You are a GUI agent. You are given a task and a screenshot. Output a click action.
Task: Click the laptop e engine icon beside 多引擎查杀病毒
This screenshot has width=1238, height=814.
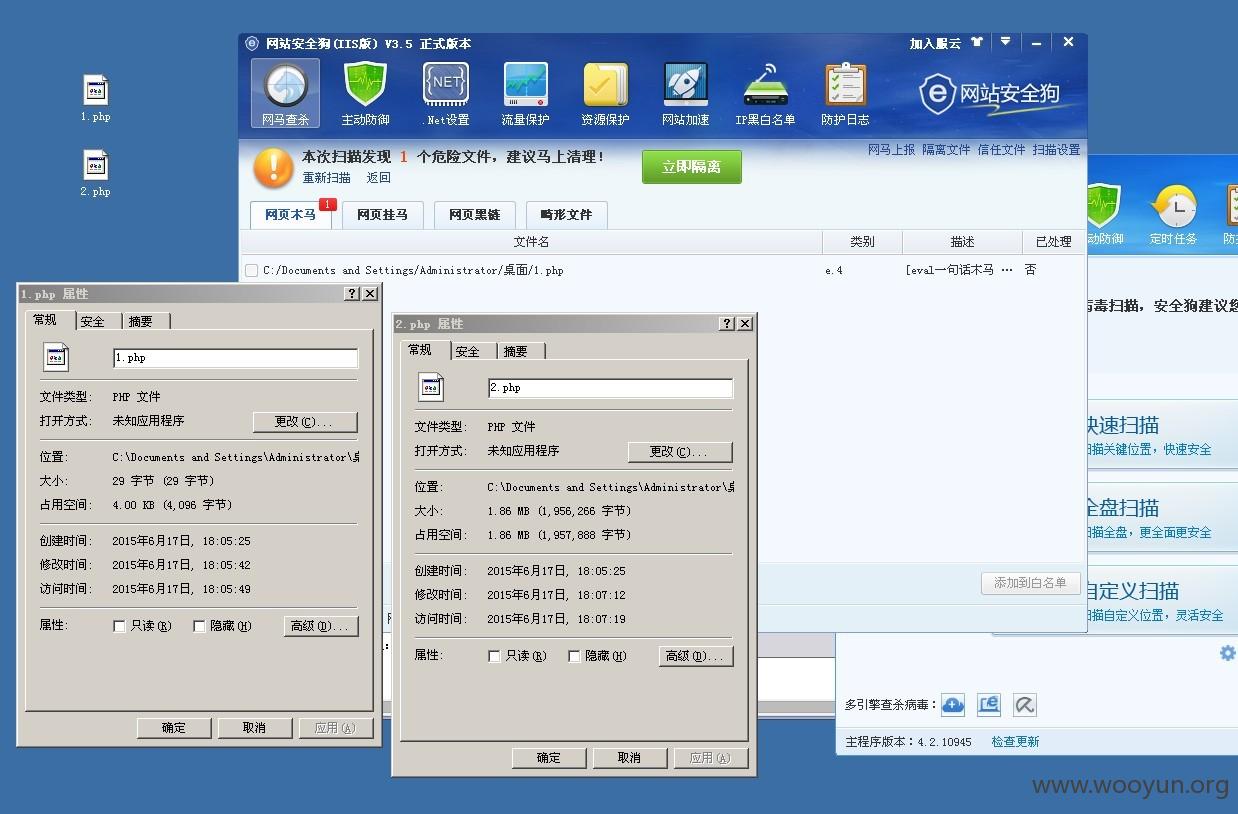[988, 705]
